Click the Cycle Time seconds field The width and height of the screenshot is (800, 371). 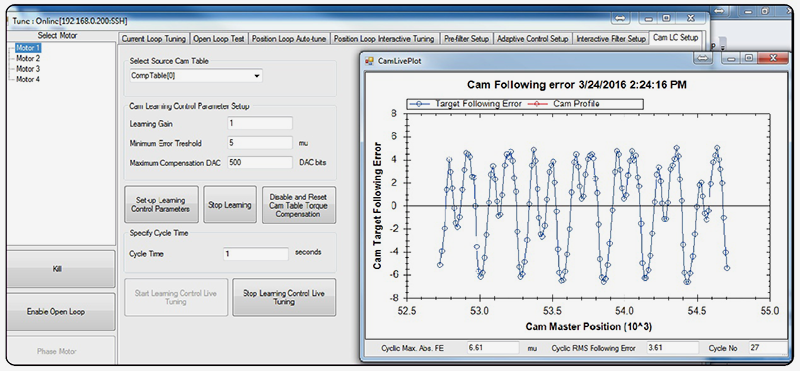click(256, 254)
